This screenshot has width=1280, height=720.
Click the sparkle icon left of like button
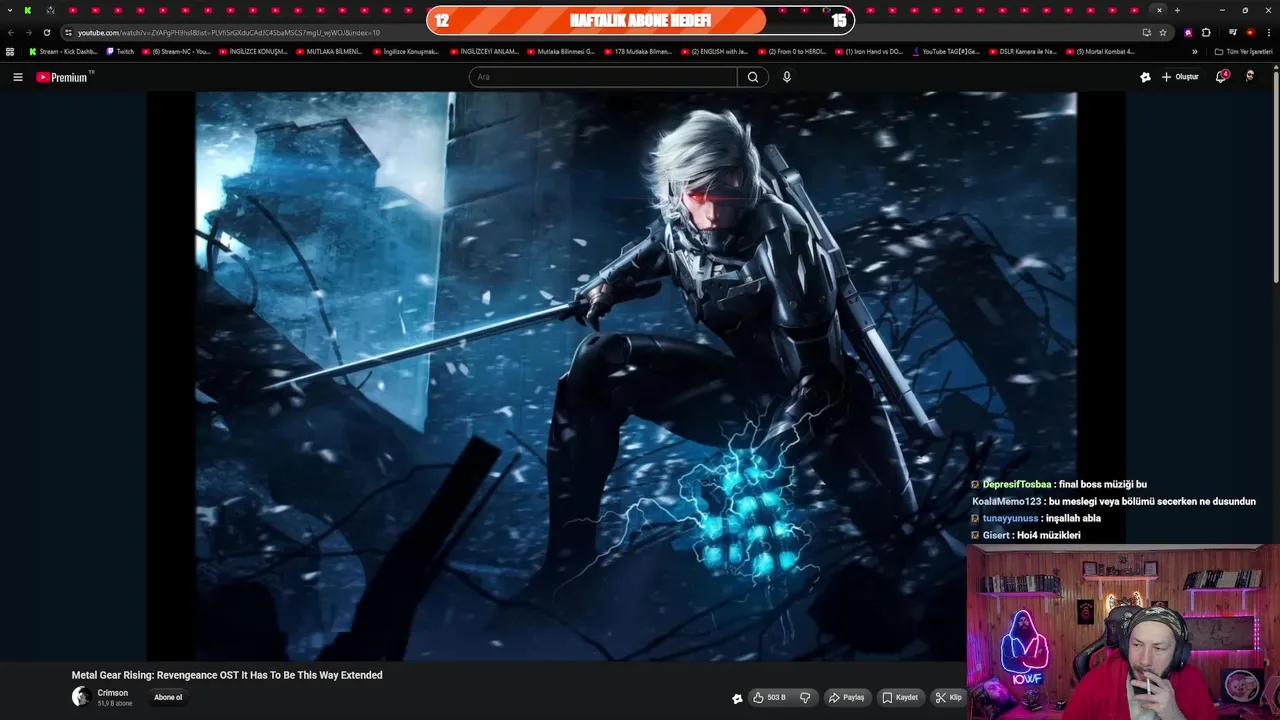point(737,698)
